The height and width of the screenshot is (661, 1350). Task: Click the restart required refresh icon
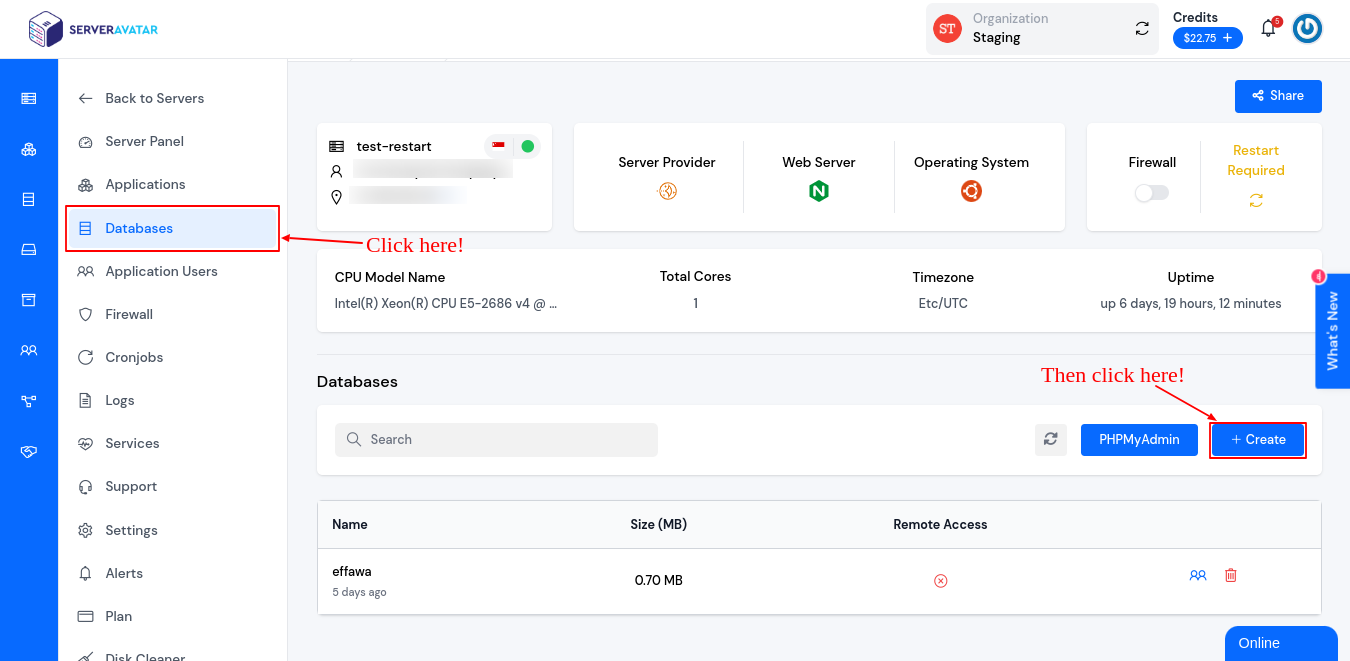tap(1256, 200)
